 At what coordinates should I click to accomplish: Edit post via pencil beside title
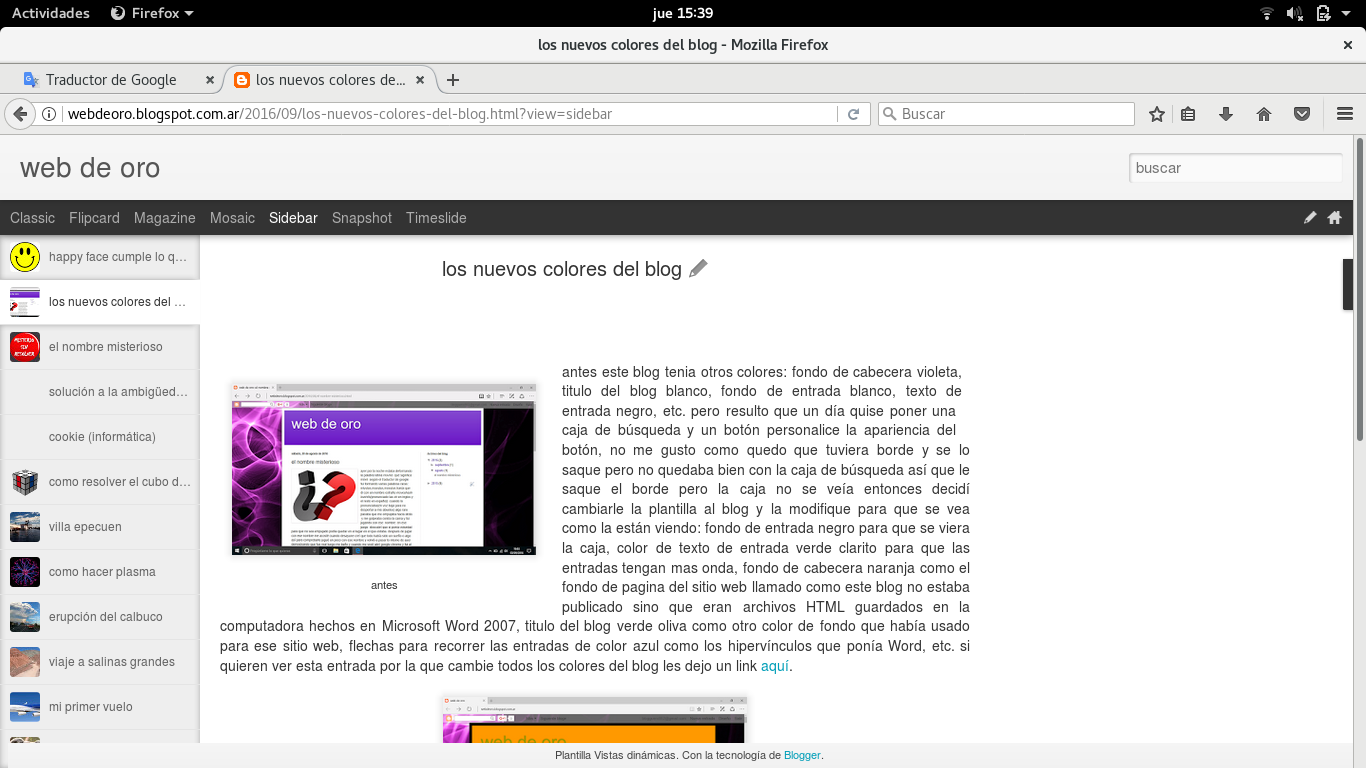coord(698,268)
